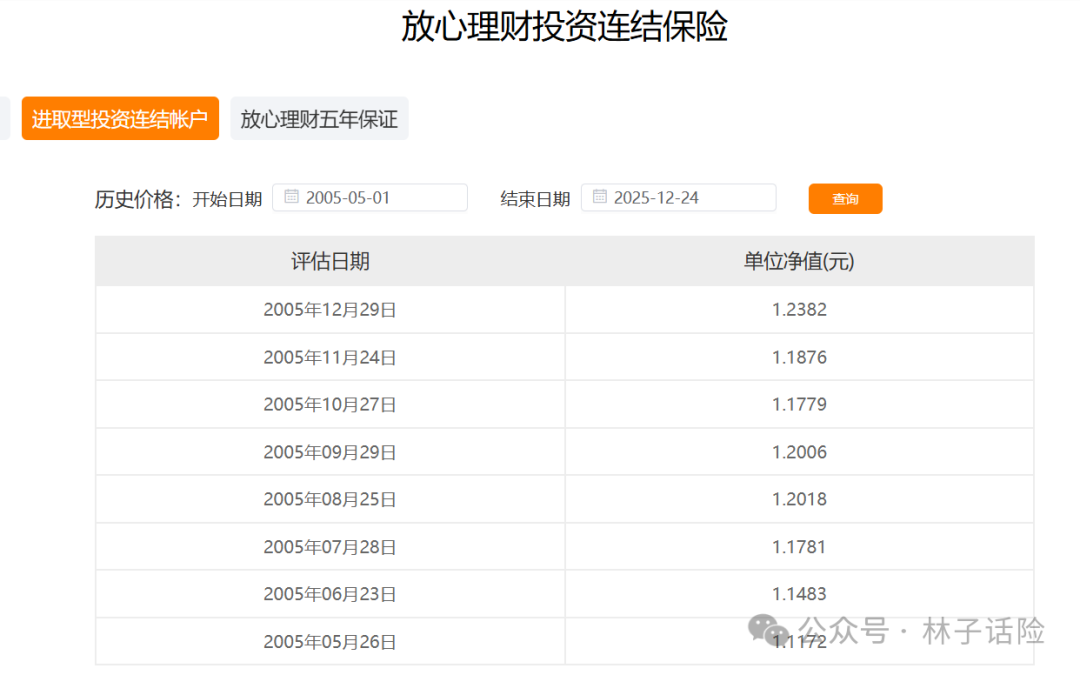Select the net value 1.2006 cell
This screenshot has height=675, width=1080.
click(799, 452)
